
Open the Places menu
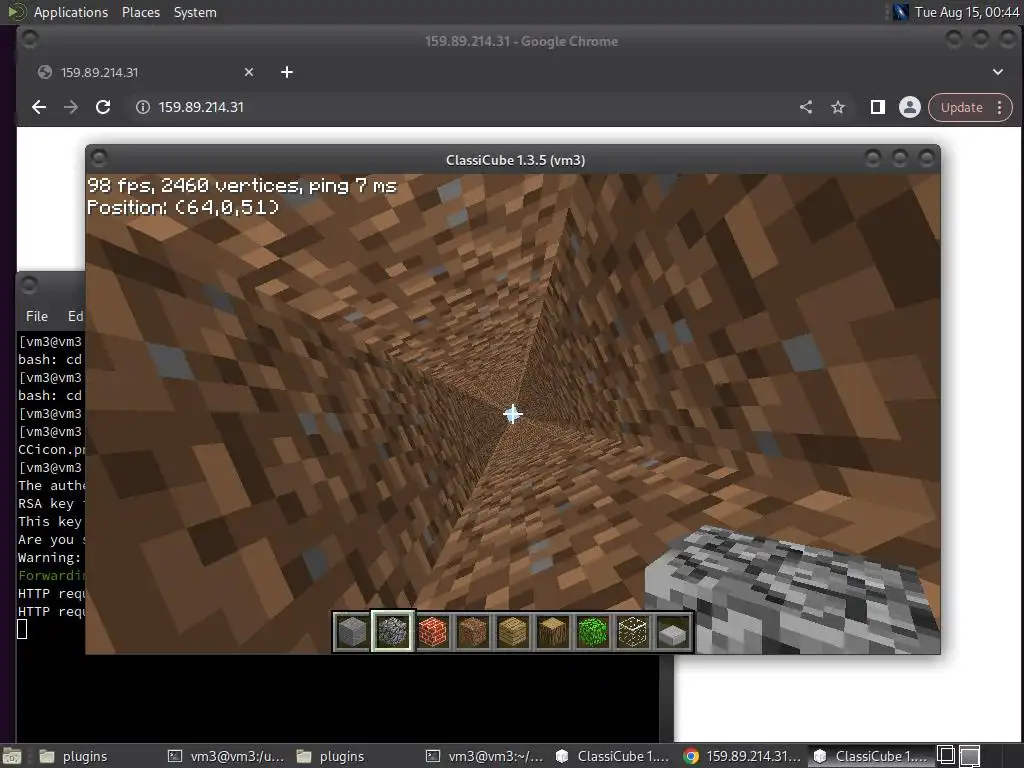coord(140,12)
